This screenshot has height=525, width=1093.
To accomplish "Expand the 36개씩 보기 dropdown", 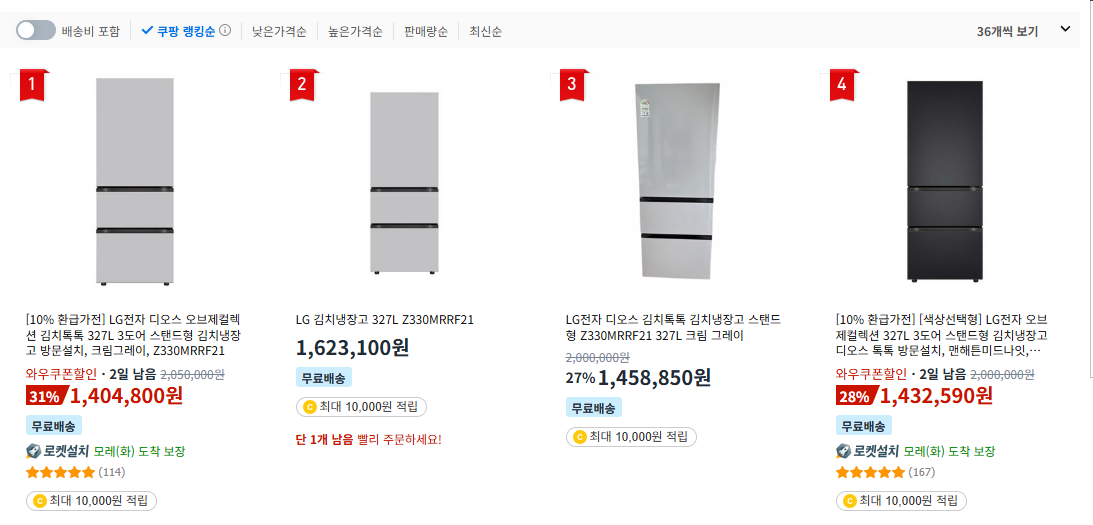I will [1007, 31].
